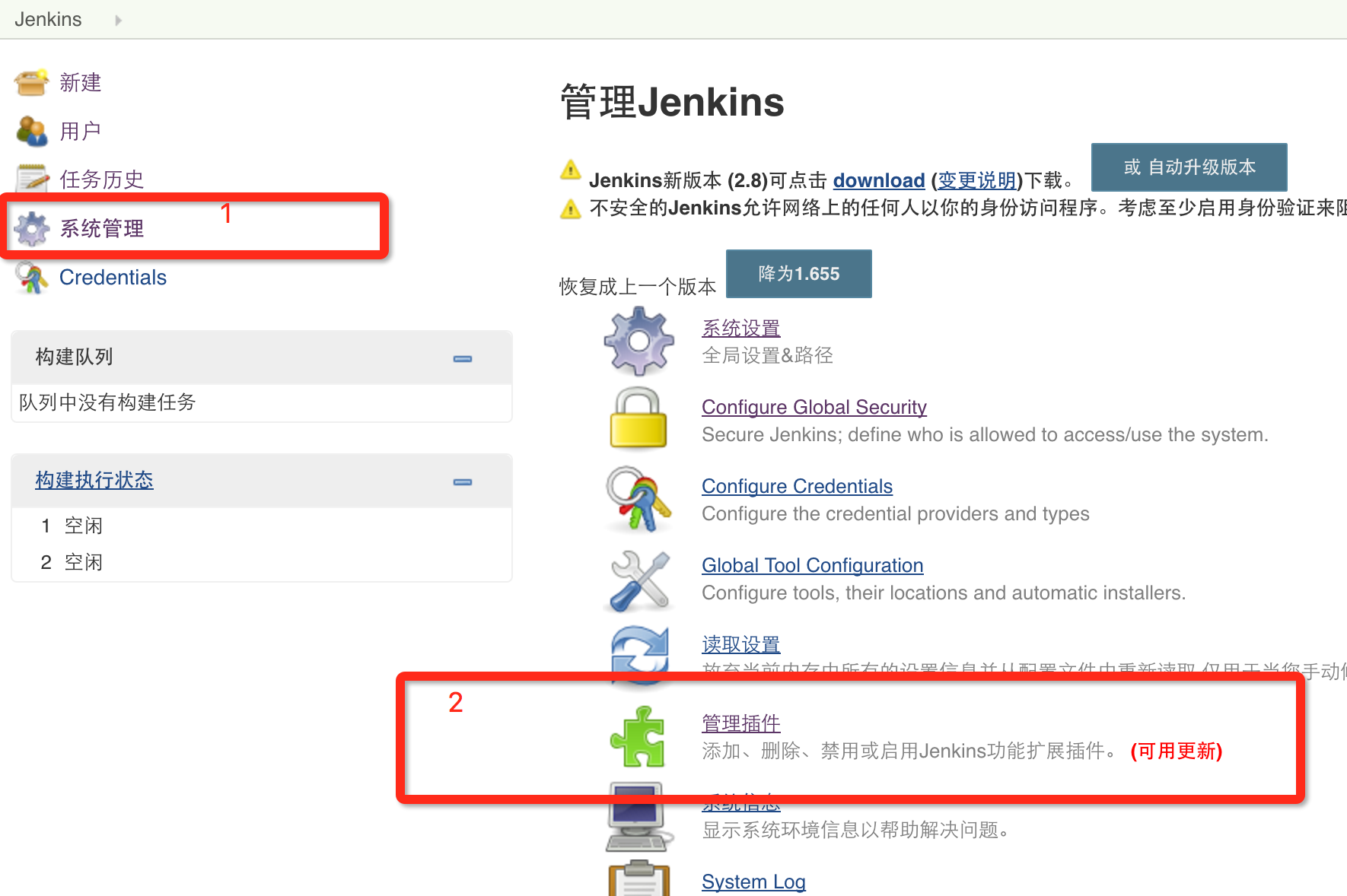This screenshot has height=896, width=1347.
Task: Click 'Configure tools, their locations' description
Action: (x=944, y=593)
